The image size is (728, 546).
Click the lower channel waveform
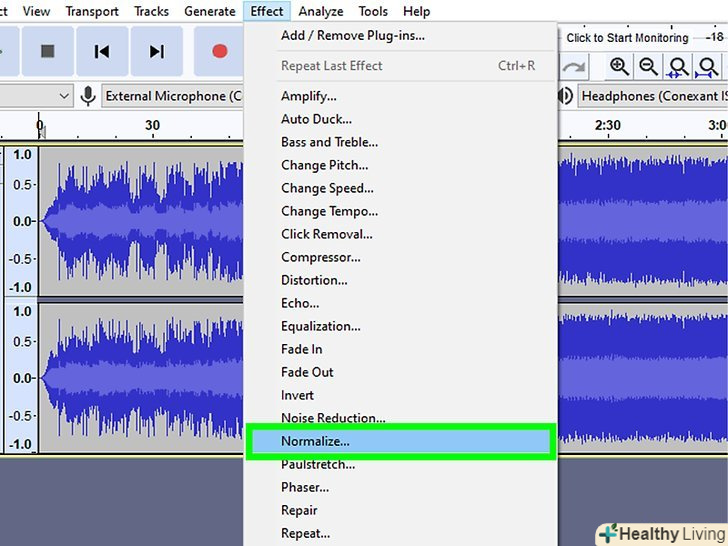click(141, 378)
